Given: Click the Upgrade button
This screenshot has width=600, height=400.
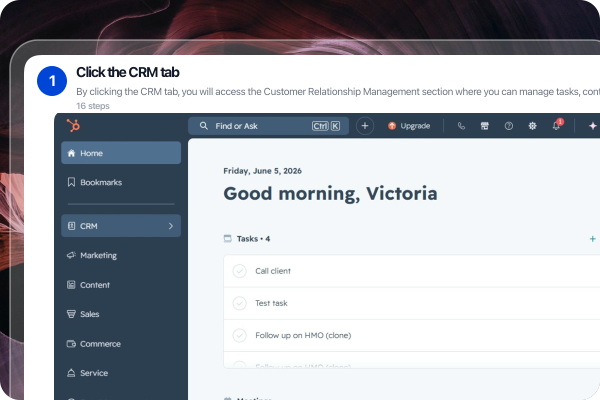Looking at the screenshot, I should [x=409, y=126].
